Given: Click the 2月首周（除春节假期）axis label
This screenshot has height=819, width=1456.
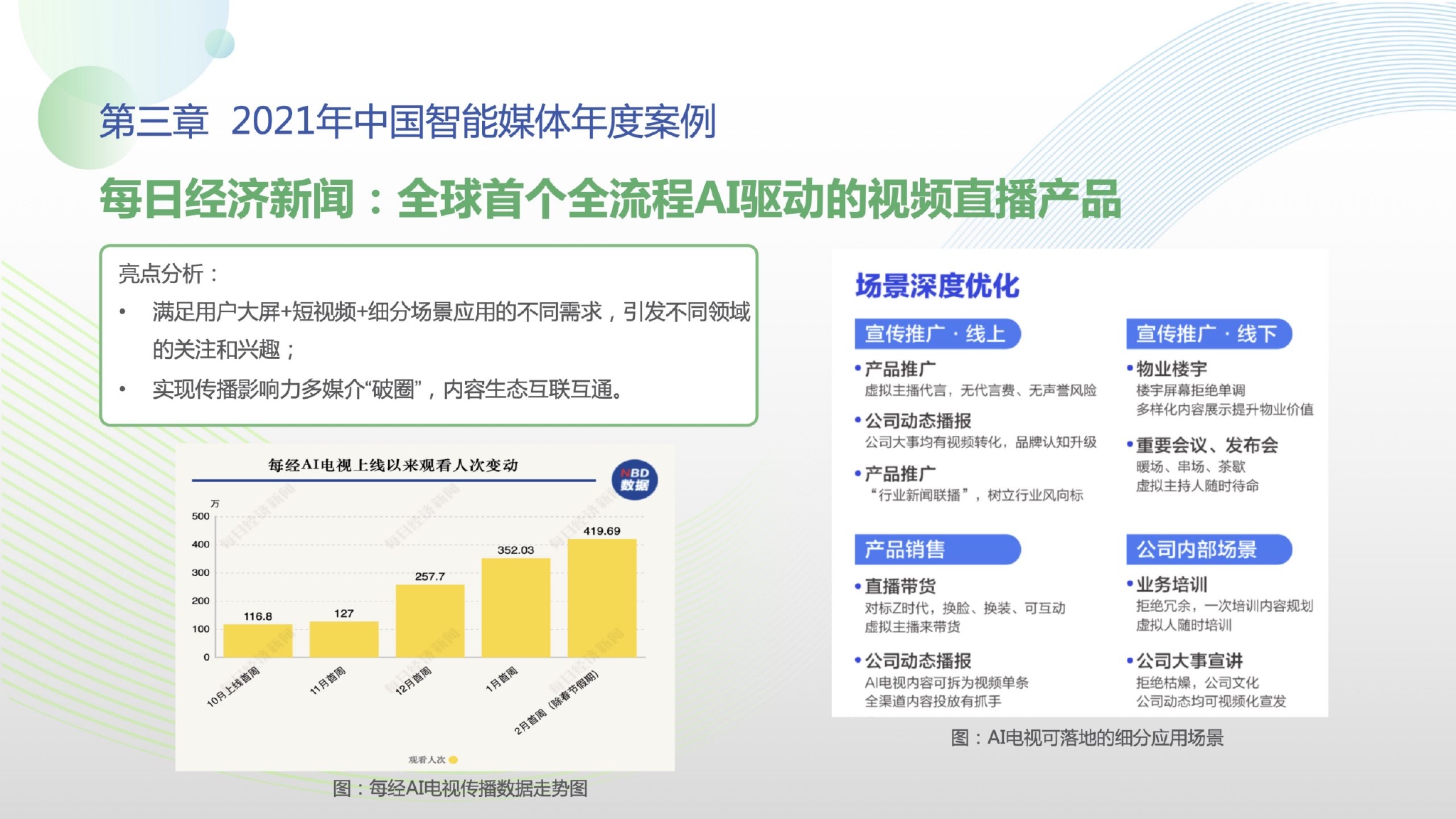Looking at the screenshot, I should pos(557,702).
